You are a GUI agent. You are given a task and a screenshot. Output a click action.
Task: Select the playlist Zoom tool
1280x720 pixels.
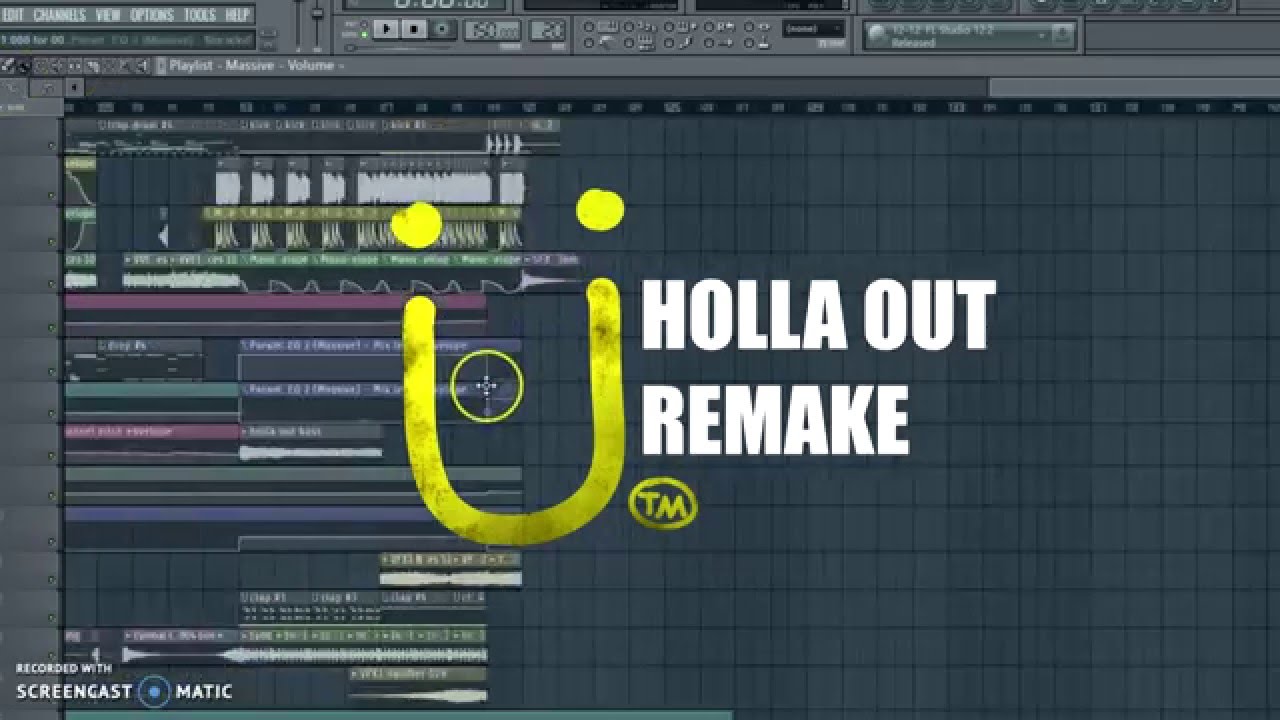(125, 66)
